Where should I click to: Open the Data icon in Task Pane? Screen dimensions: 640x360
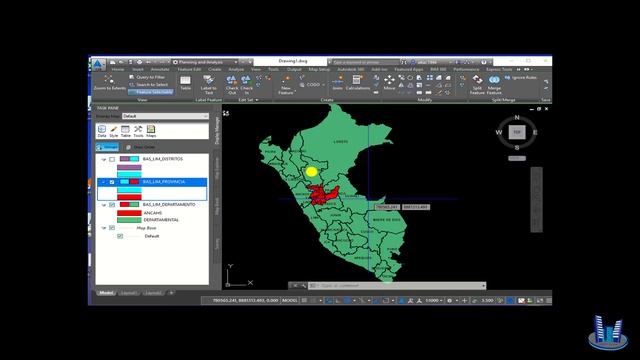tap(102, 129)
